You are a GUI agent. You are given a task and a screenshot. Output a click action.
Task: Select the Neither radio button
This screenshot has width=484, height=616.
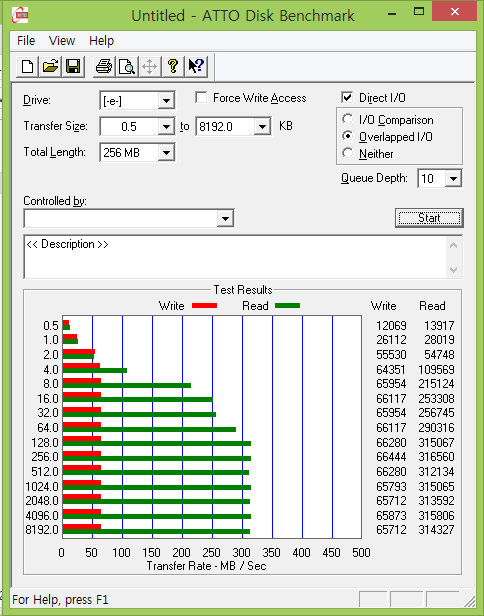tap(347, 153)
